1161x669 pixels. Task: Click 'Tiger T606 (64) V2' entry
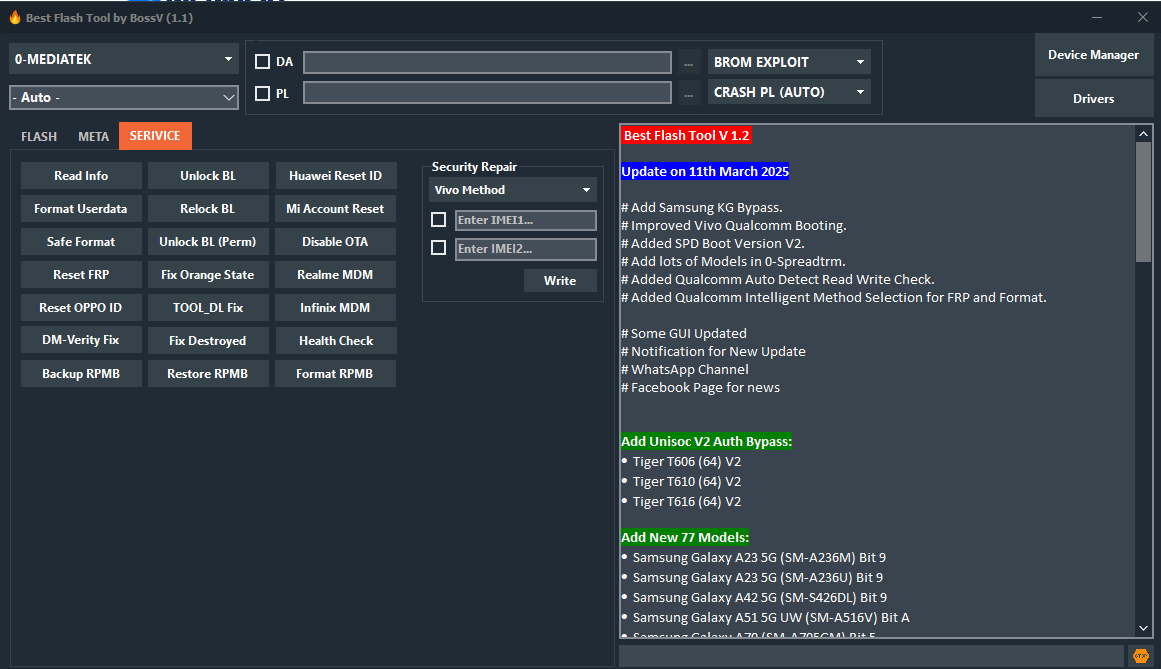[686, 461]
